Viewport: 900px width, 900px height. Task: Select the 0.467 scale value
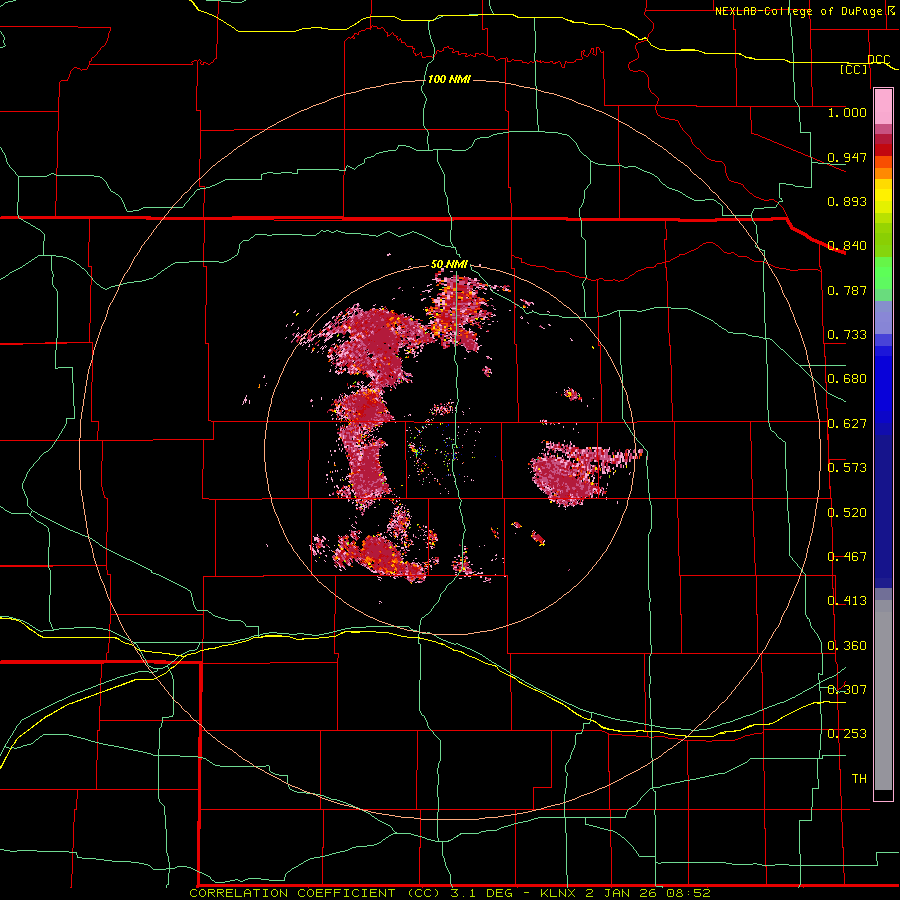click(x=847, y=557)
